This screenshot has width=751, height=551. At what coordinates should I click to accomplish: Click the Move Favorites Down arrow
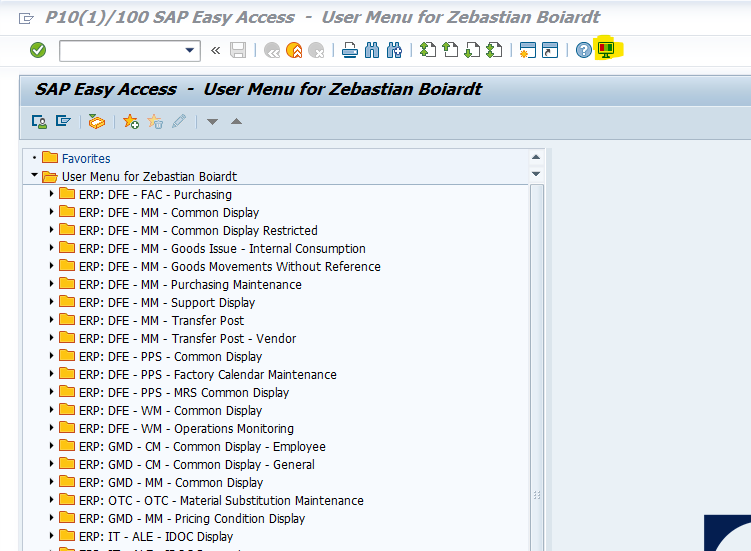coord(213,122)
